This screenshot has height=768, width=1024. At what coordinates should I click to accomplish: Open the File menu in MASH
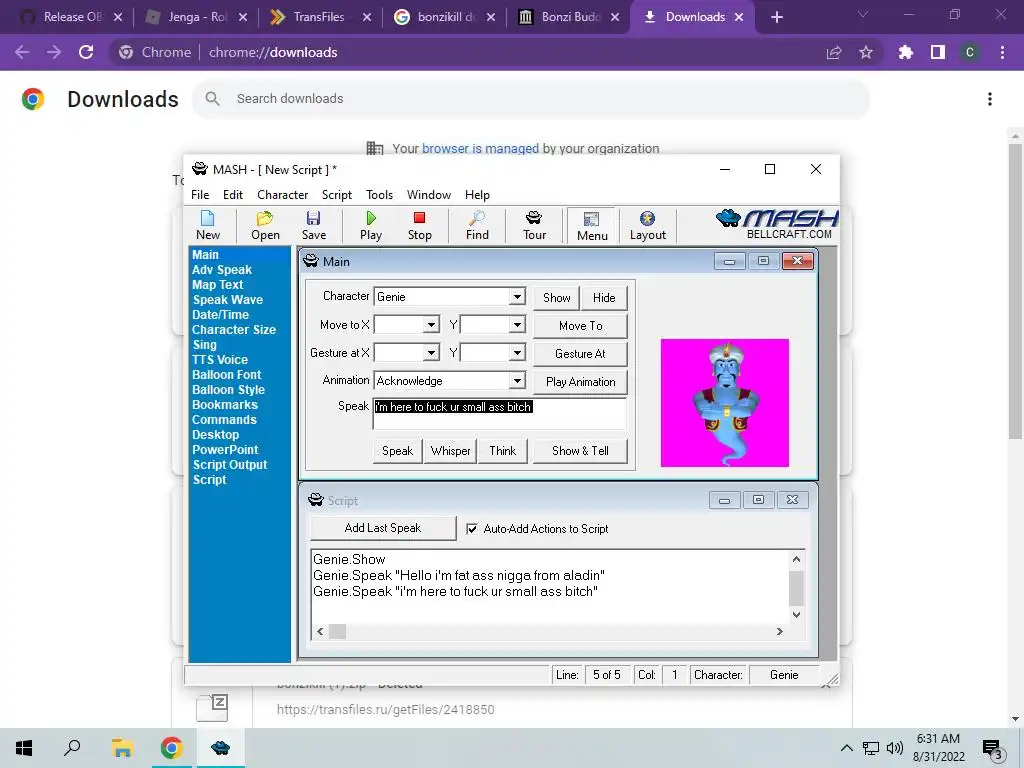pyautogui.click(x=200, y=195)
